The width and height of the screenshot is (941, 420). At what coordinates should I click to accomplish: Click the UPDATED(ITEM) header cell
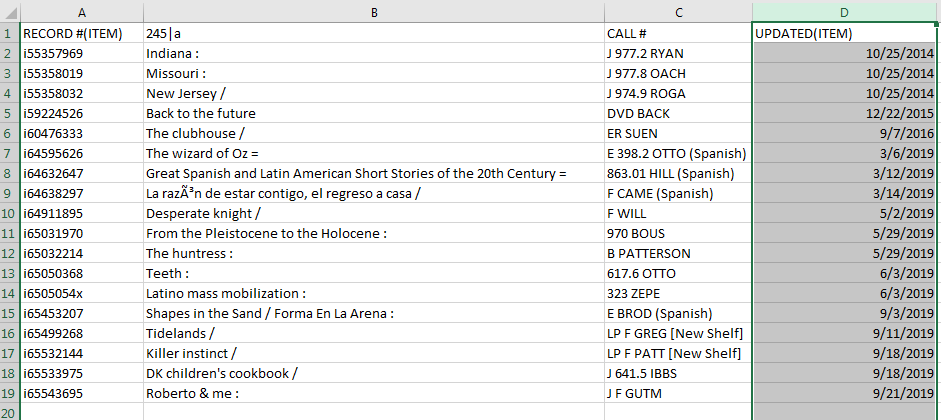tap(845, 33)
